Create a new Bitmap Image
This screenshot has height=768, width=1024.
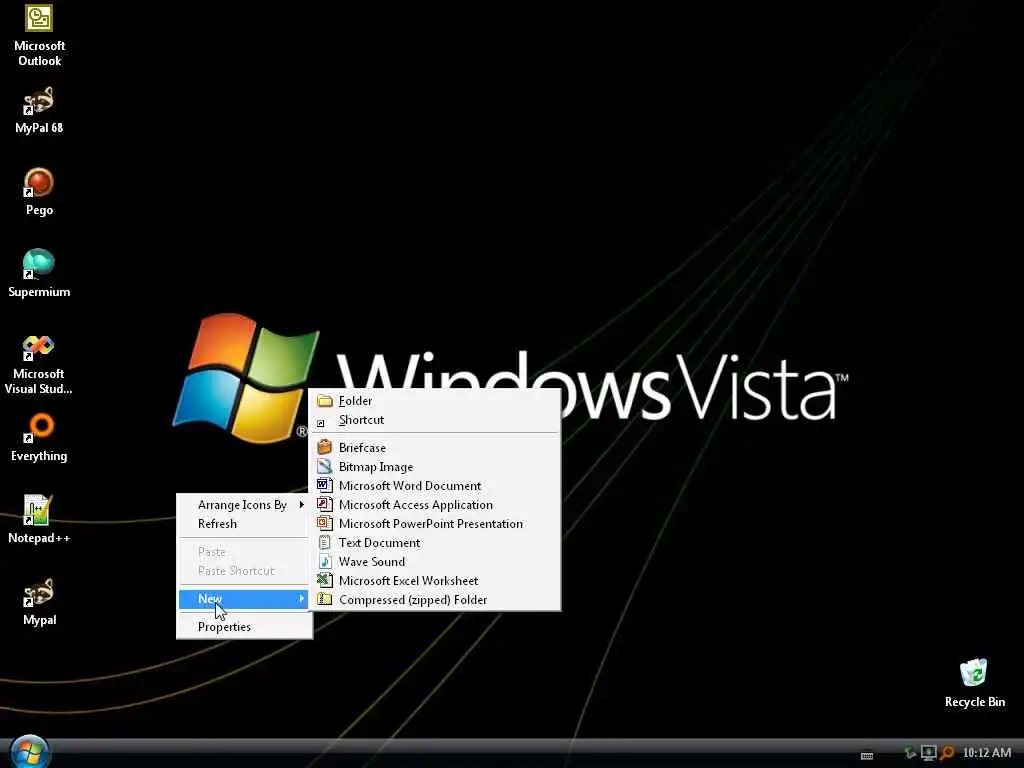(x=434, y=467)
